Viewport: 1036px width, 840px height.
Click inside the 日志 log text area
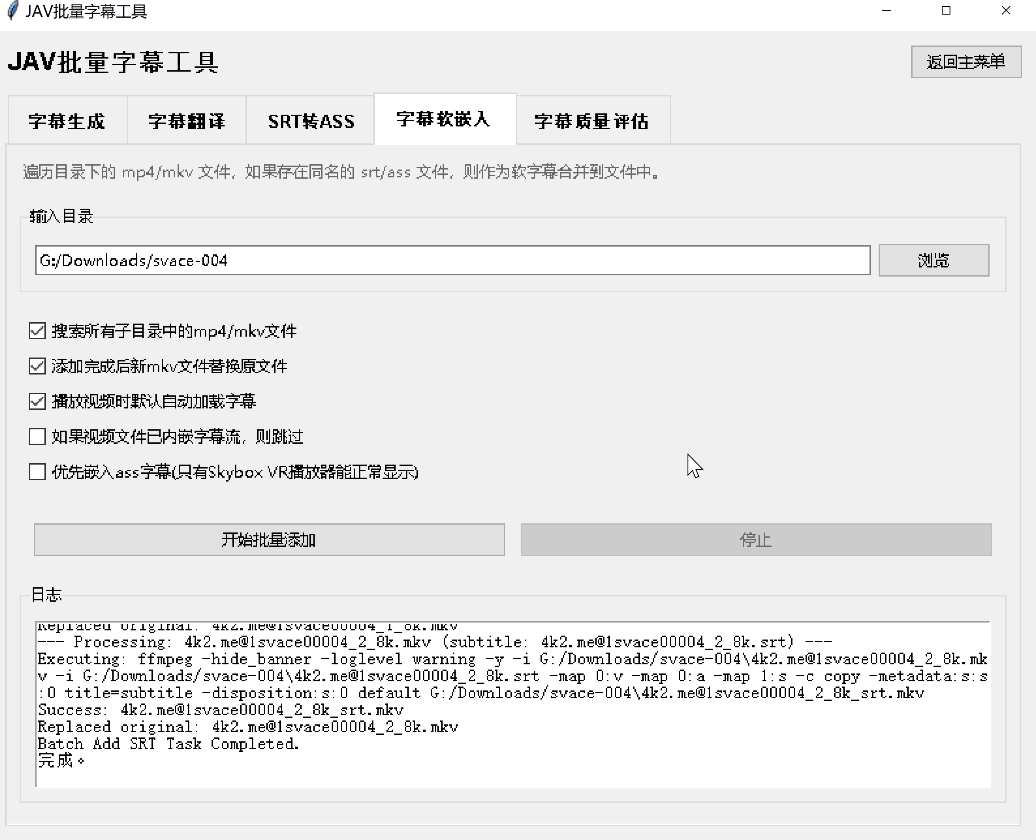[513, 705]
